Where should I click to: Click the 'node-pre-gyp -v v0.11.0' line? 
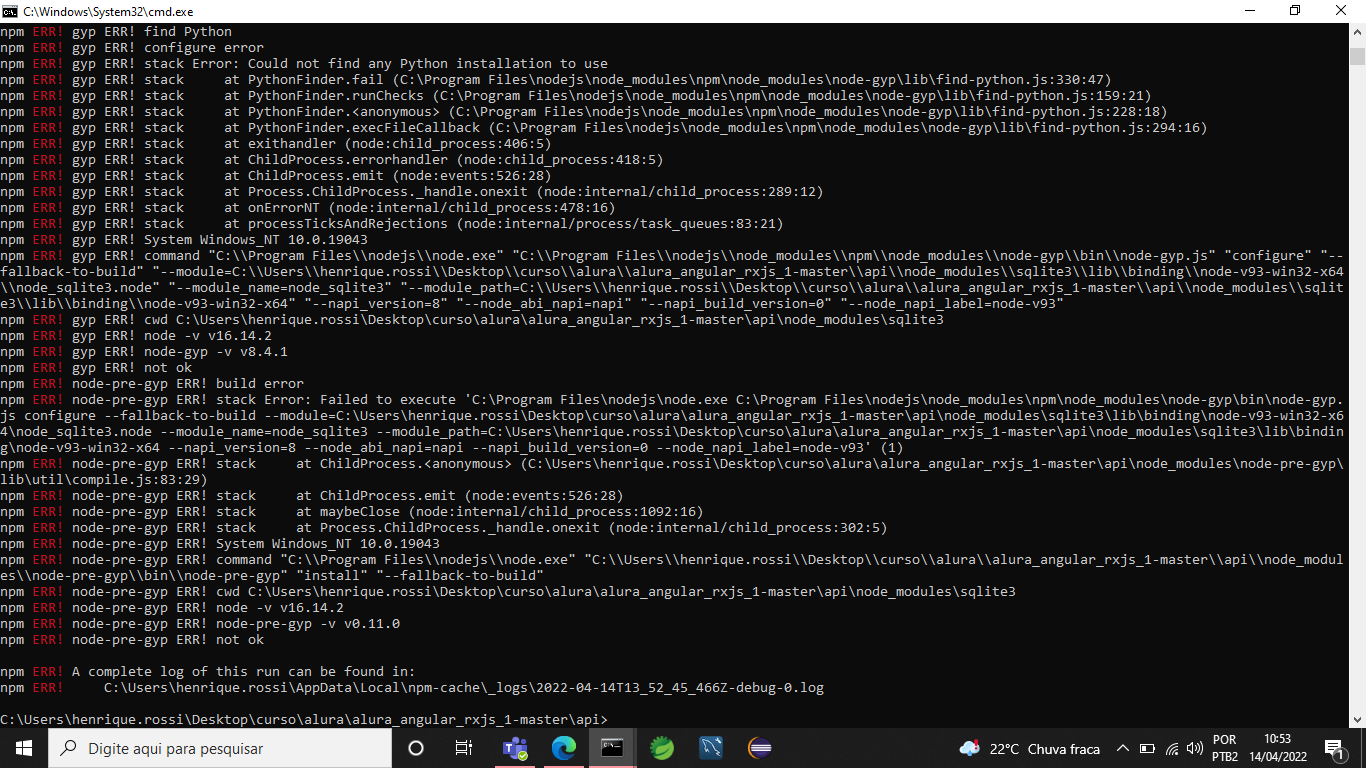[200, 624]
